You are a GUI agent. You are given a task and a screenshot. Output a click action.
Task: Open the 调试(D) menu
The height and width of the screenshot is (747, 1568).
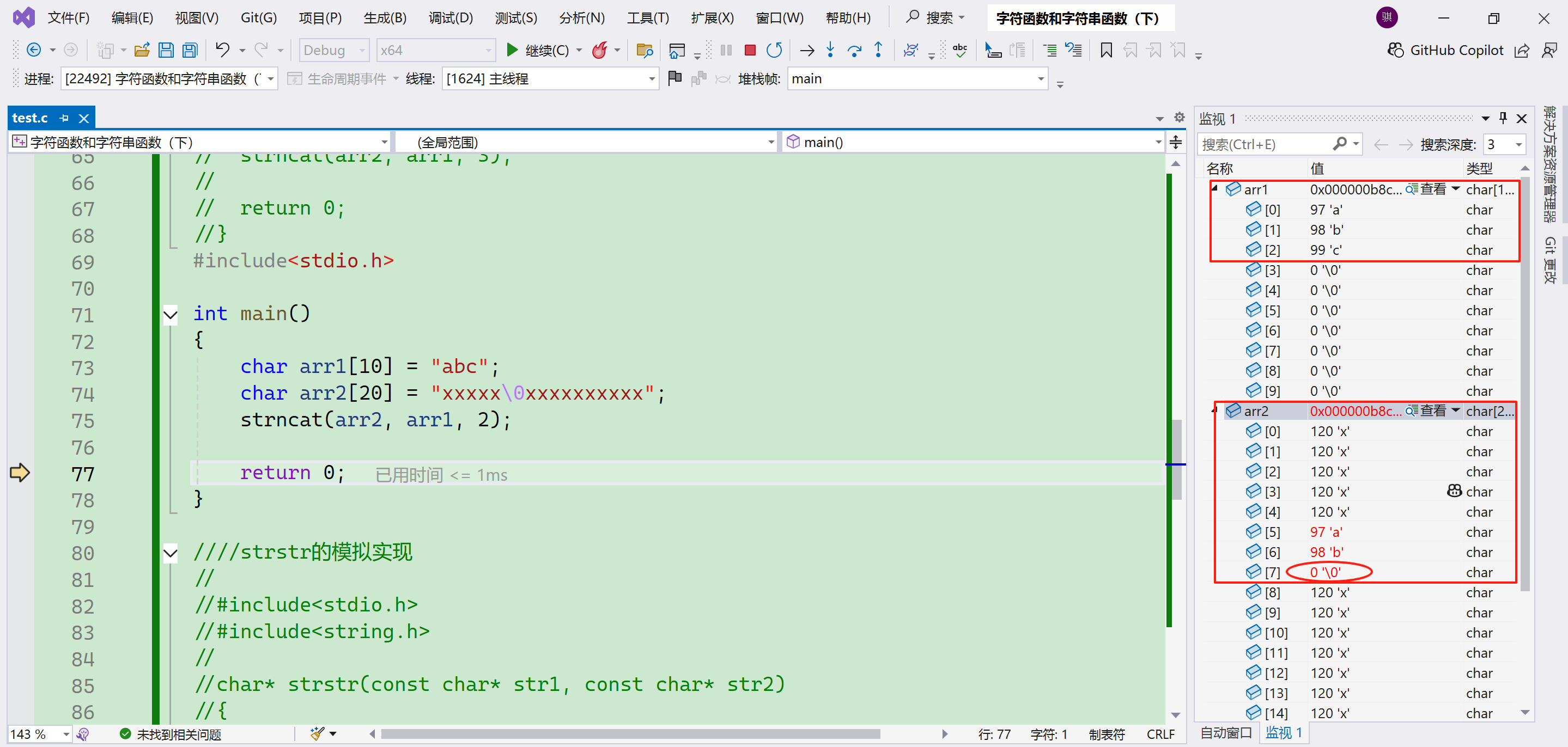(450, 17)
